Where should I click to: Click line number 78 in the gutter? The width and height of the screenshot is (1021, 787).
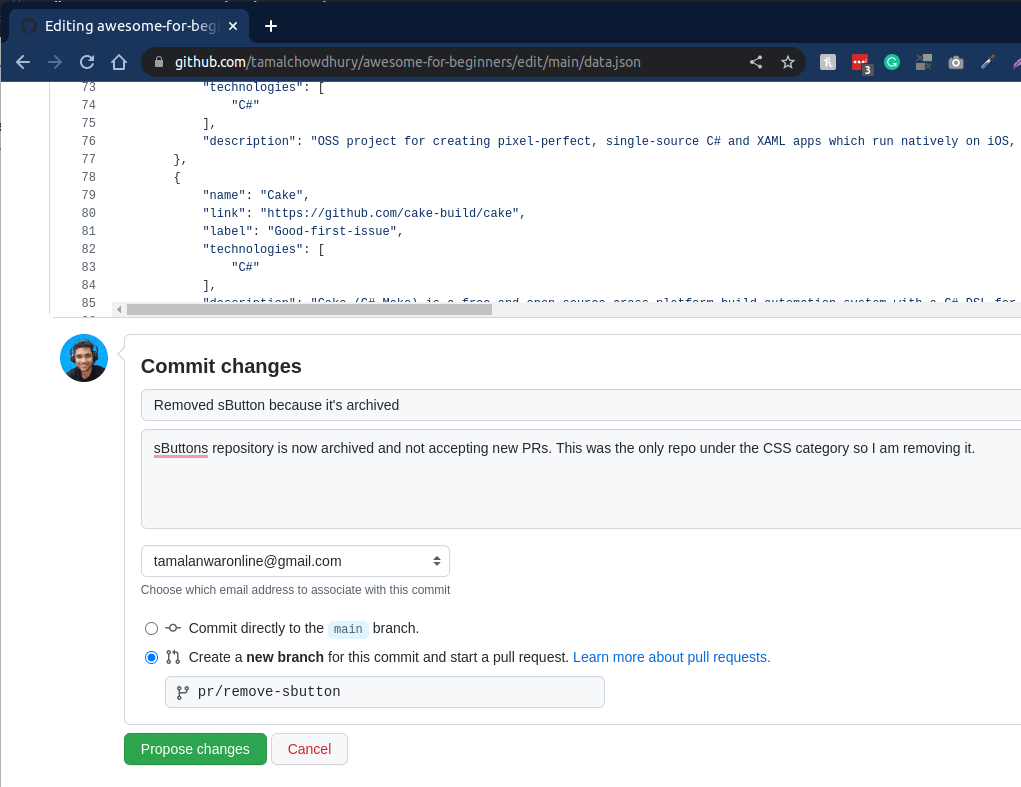[89, 177]
